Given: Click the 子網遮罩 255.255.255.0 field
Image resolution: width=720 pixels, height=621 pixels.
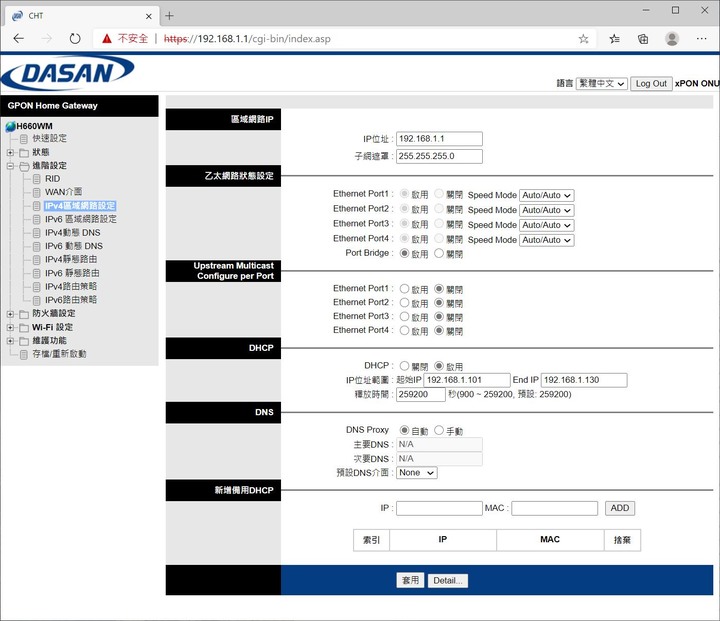Looking at the screenshot, I should pyautogui.click(x=439, y=156).
